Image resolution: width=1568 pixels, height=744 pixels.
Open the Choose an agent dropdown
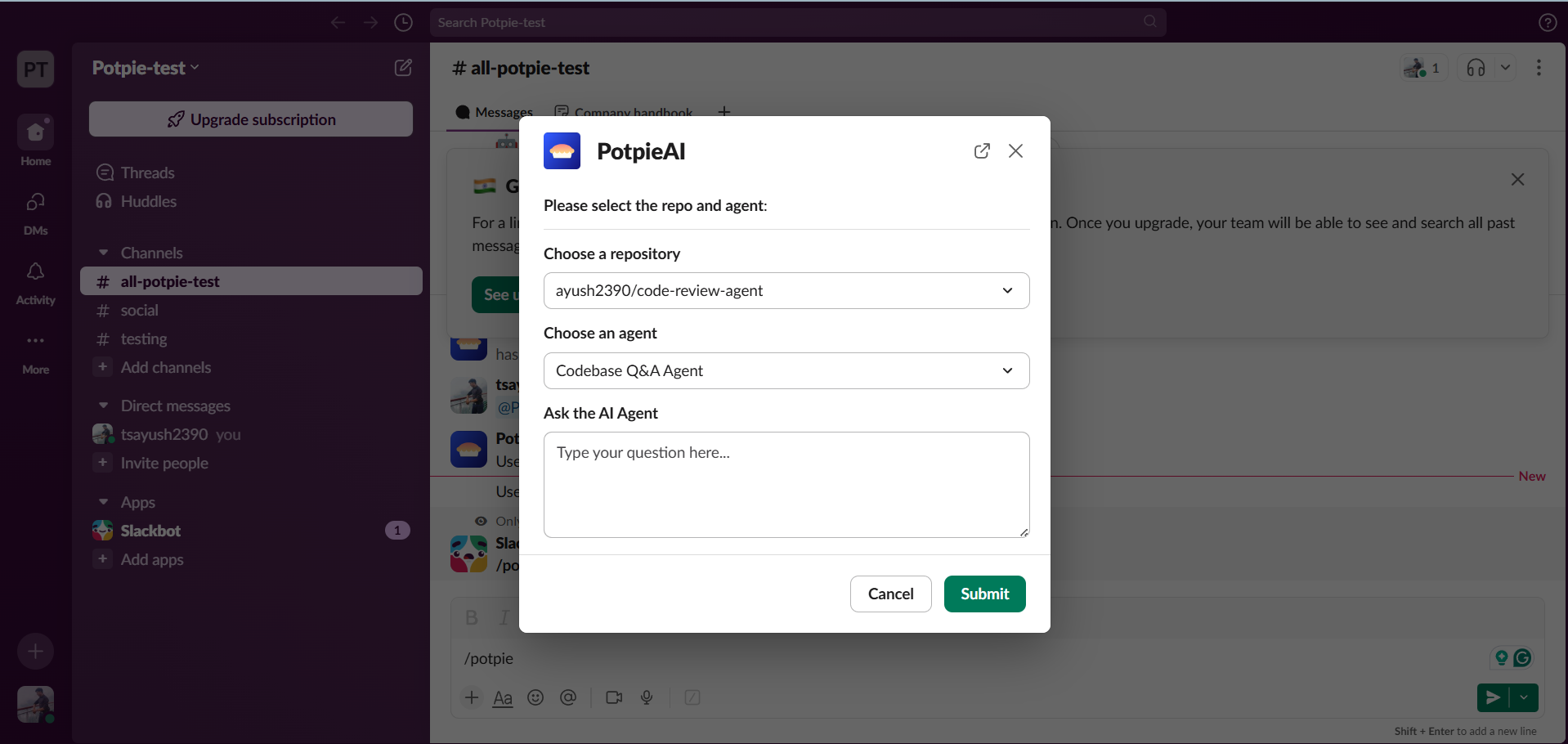(x=786, y=371)
